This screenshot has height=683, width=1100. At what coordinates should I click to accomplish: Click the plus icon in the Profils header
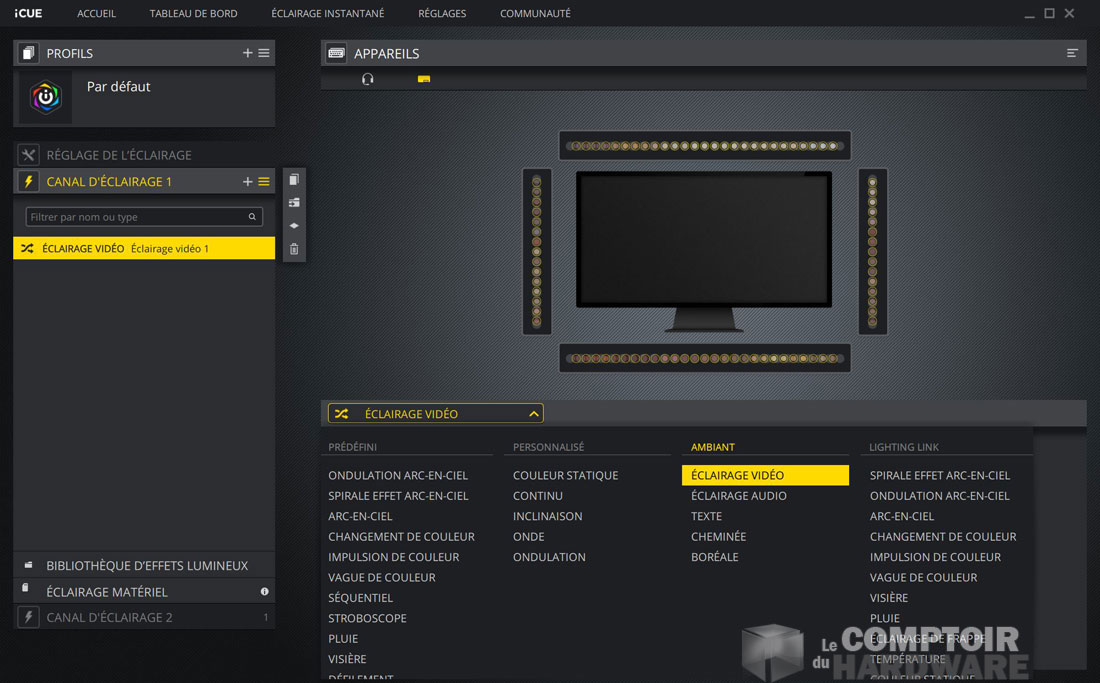point(247,53)
